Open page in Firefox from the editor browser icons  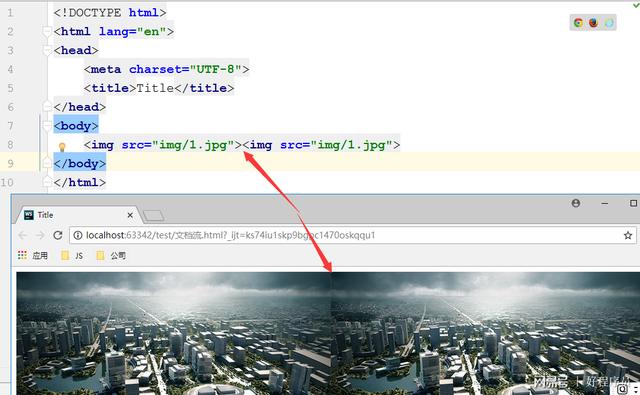point(593,22)
